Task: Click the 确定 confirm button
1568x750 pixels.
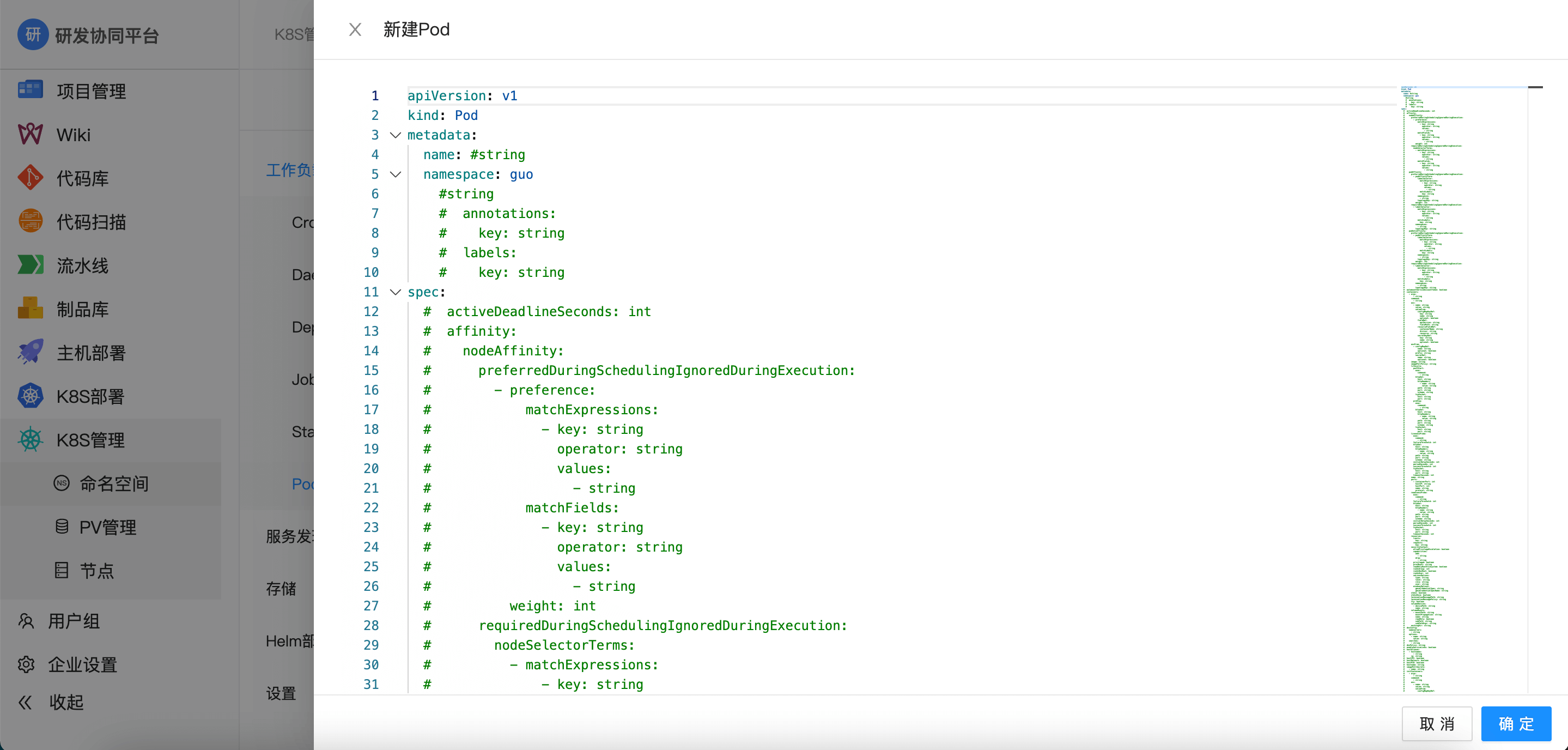Action: pos(1515,724)
